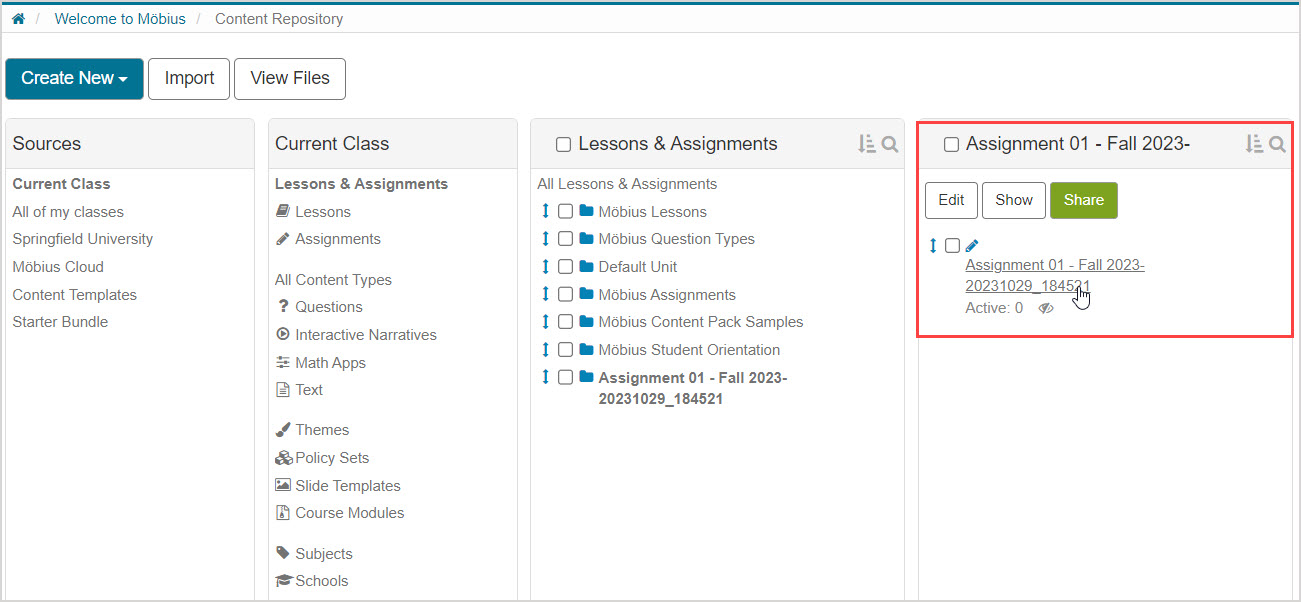This screenshot has height=602, width=1301.
Task: Expand the Möbius Assignments folder
Action: (666, 295)
